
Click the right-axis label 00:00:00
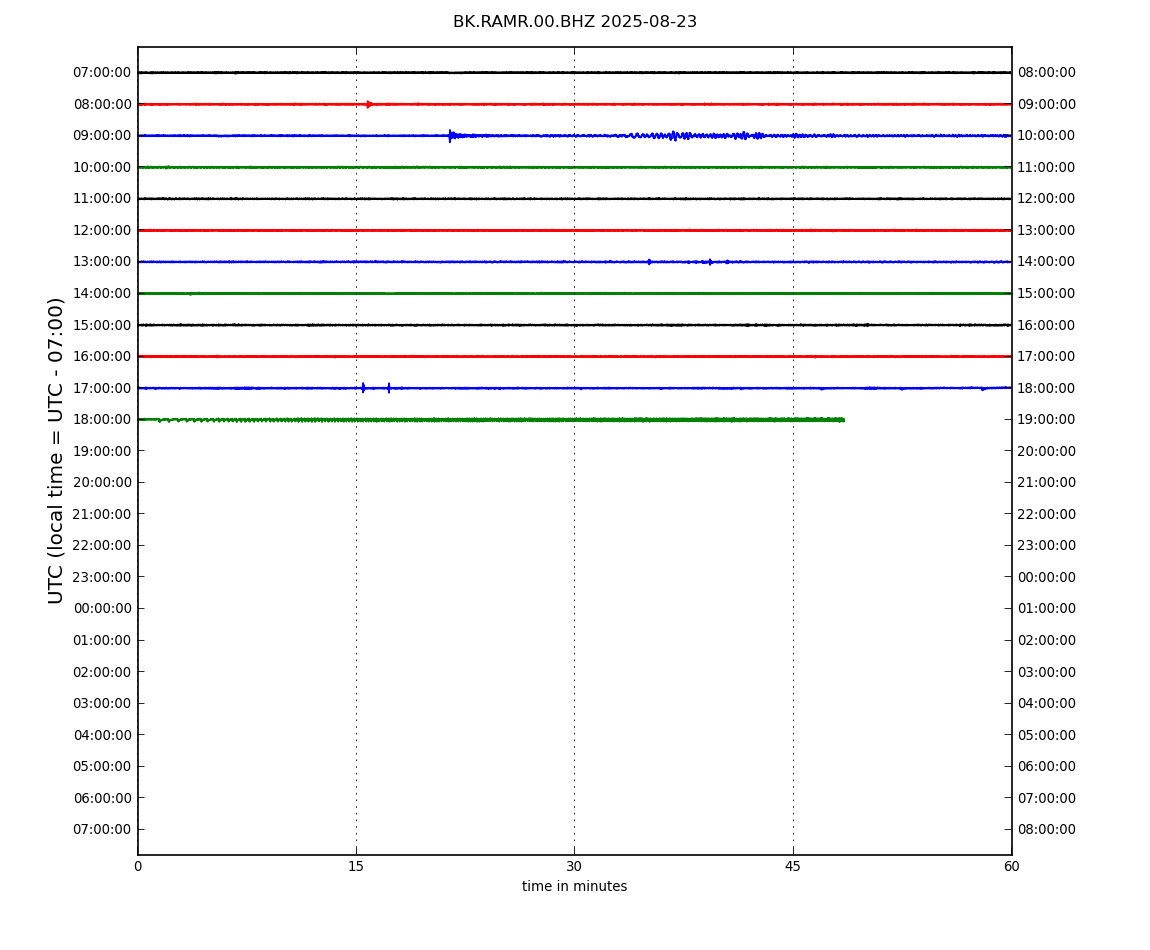coord(1047,577)
